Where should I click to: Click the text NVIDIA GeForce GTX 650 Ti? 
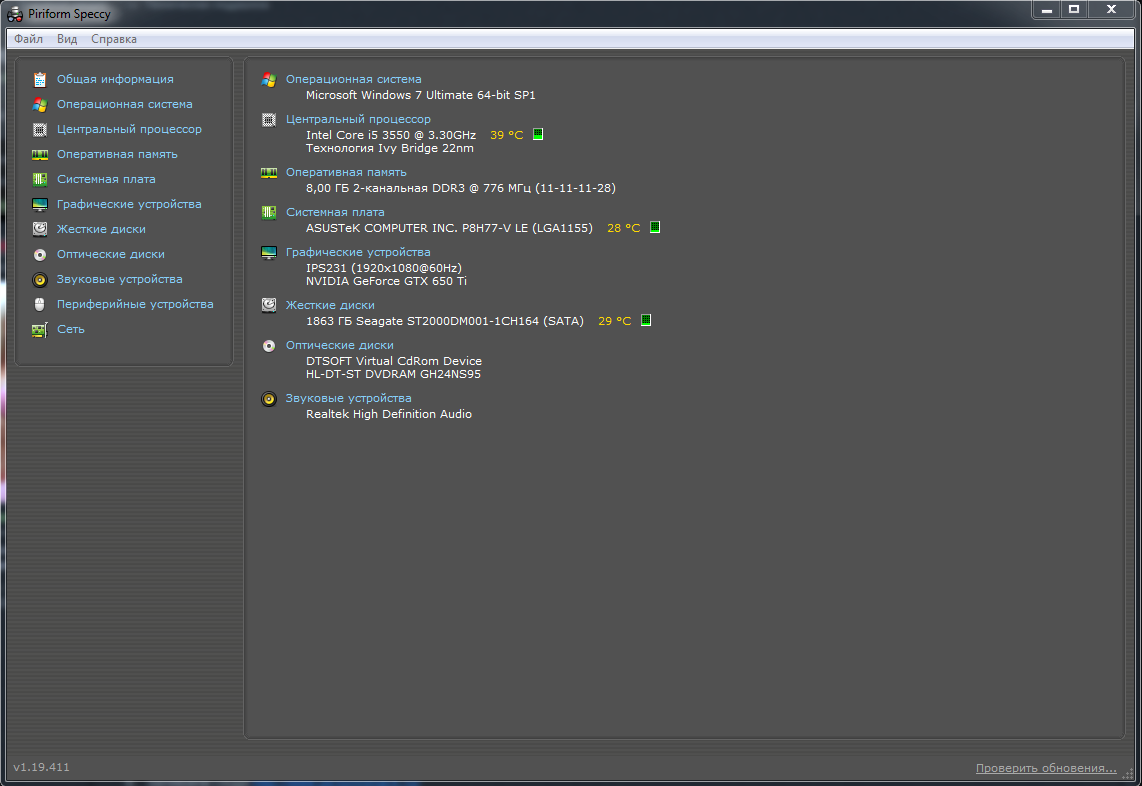coord(386,281)
